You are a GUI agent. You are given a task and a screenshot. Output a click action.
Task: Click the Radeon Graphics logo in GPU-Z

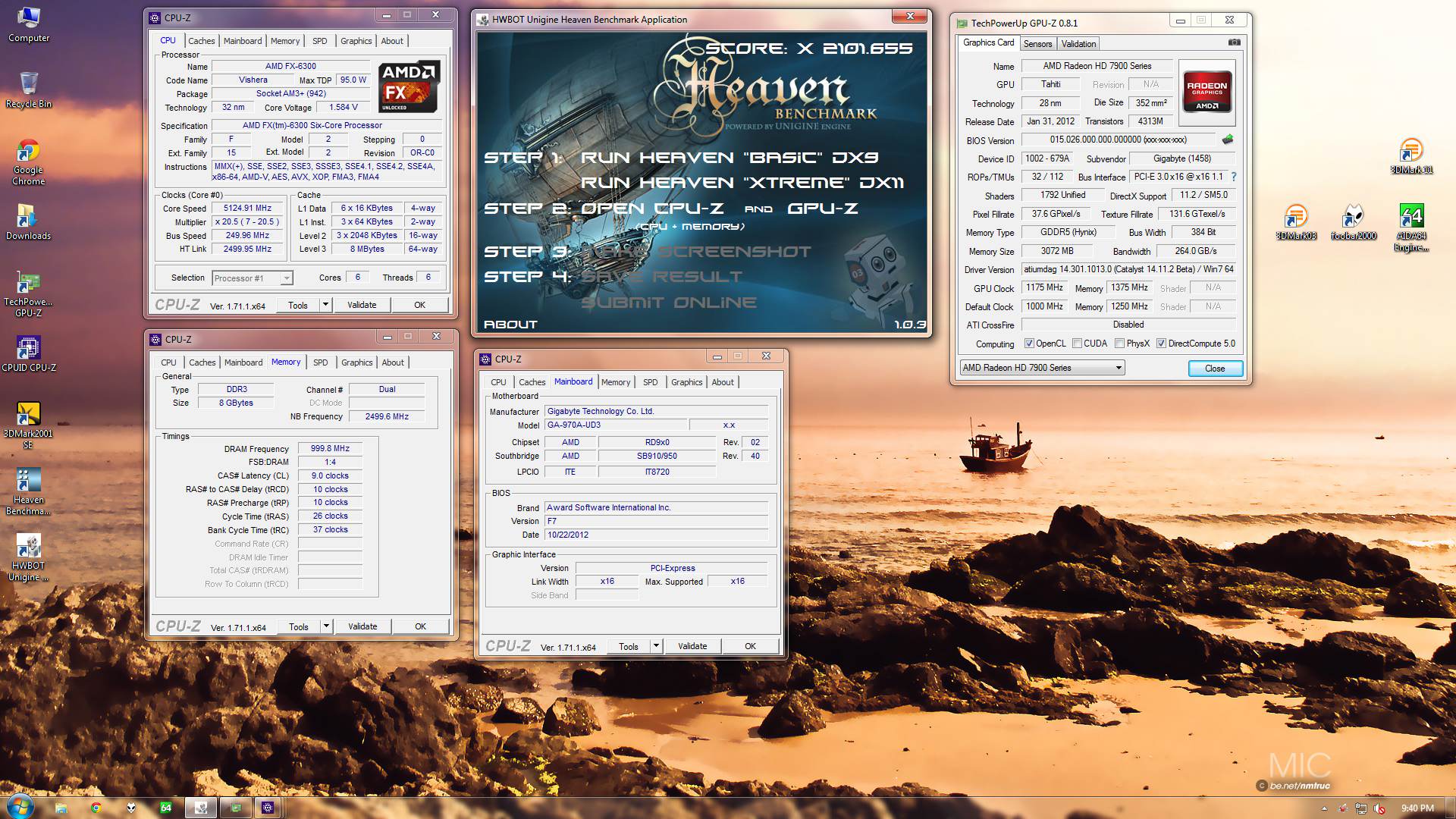tap(1207, 93)
